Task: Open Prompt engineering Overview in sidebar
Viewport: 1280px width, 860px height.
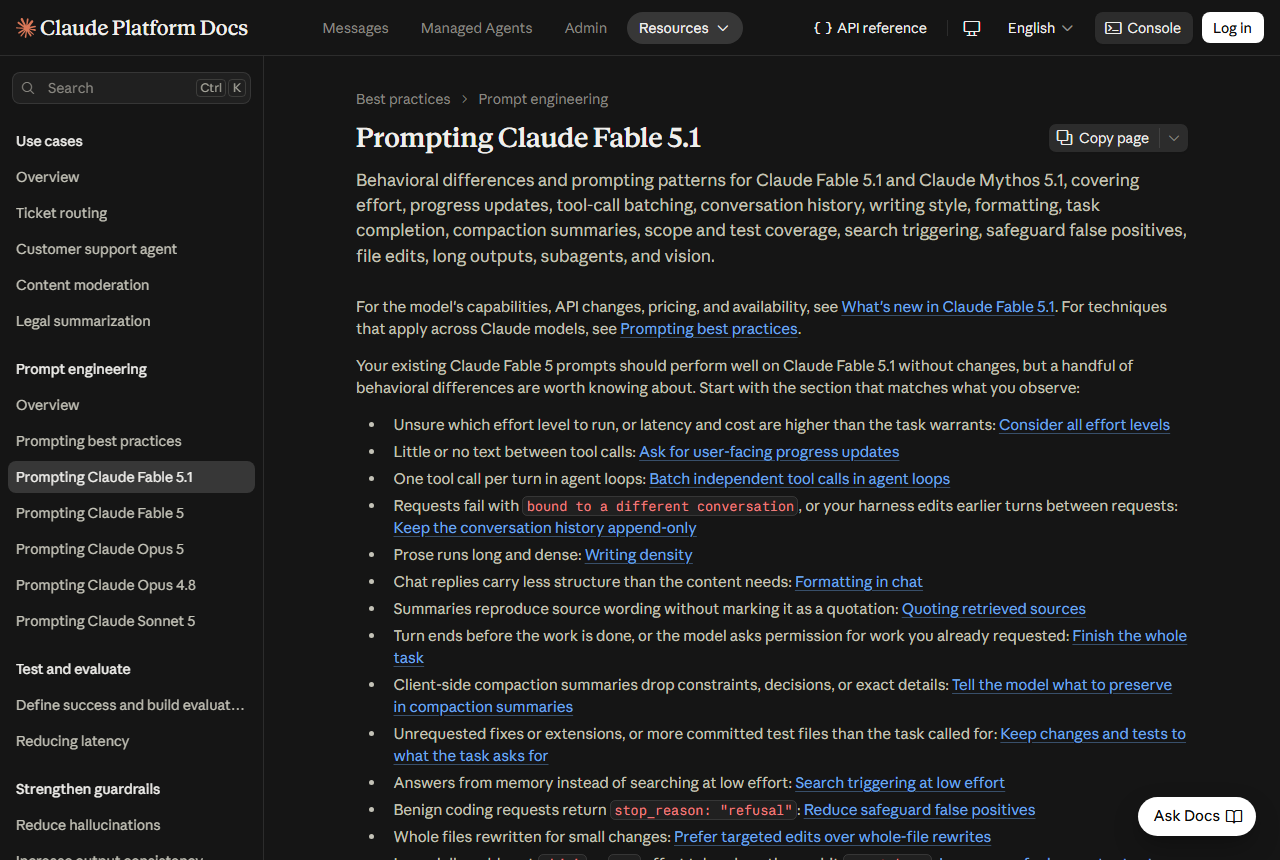Action: 47,405
